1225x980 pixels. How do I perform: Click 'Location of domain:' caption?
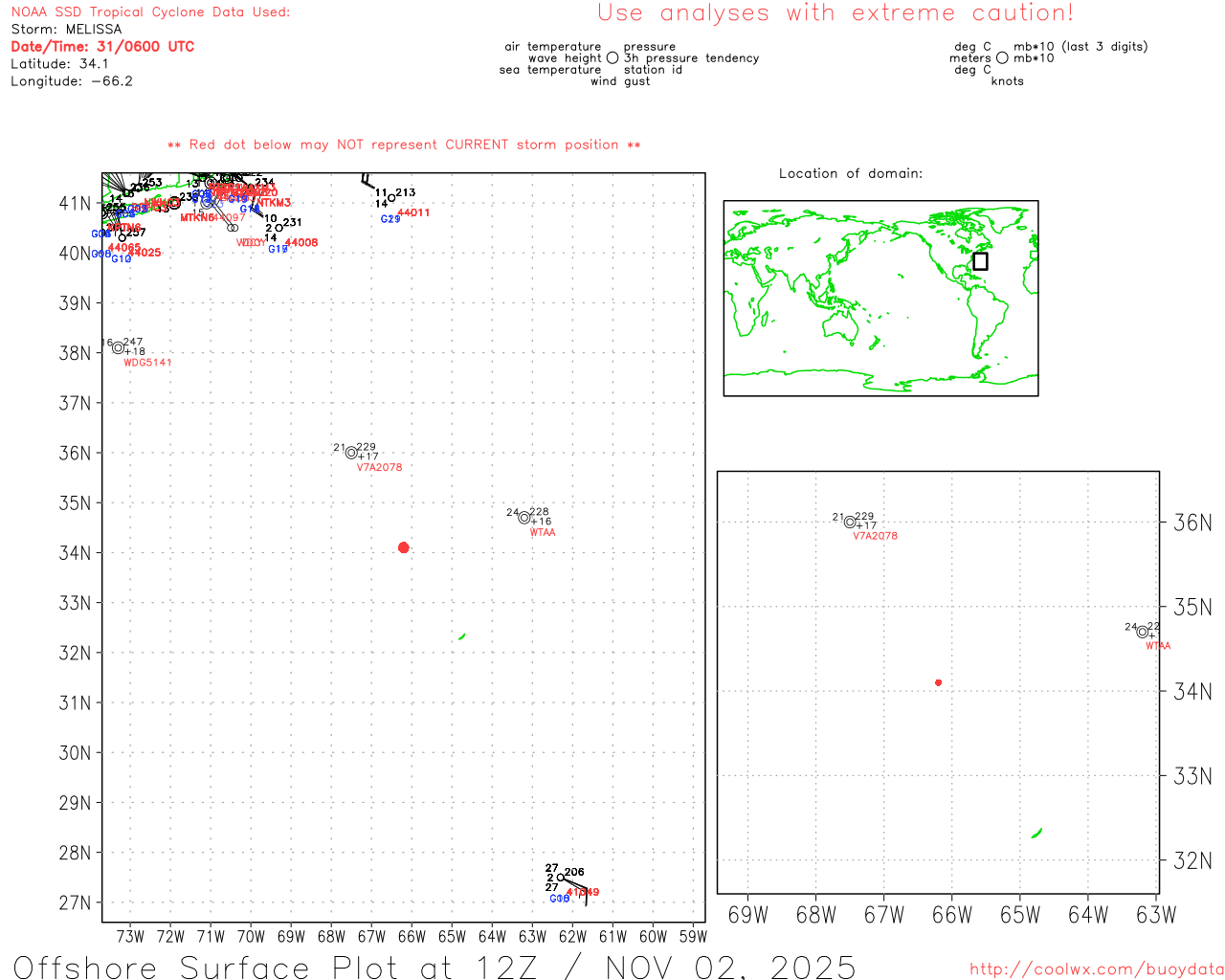point(851,173)
